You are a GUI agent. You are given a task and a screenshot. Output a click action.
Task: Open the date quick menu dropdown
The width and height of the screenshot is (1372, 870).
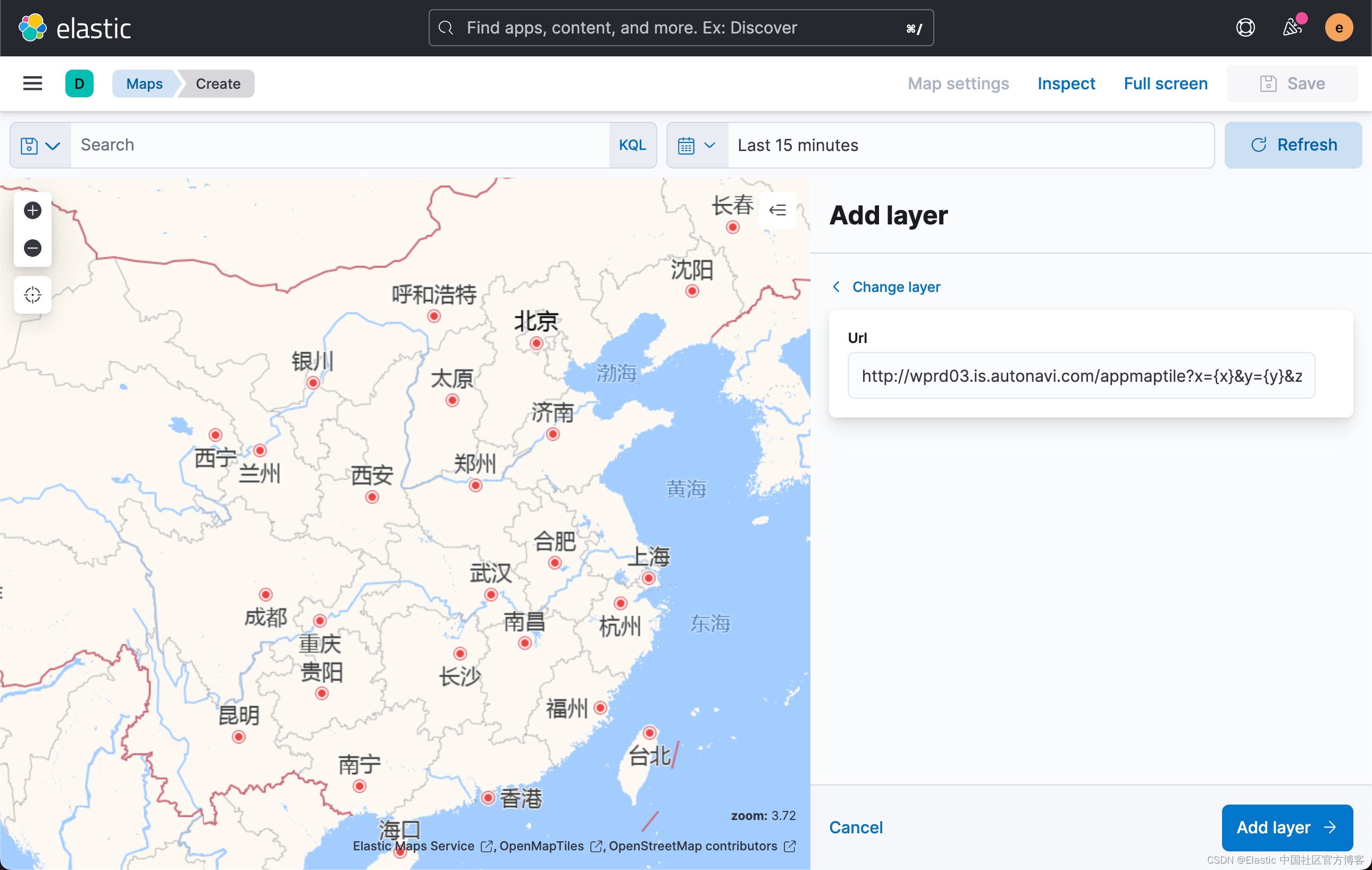[x=696, y=145]
